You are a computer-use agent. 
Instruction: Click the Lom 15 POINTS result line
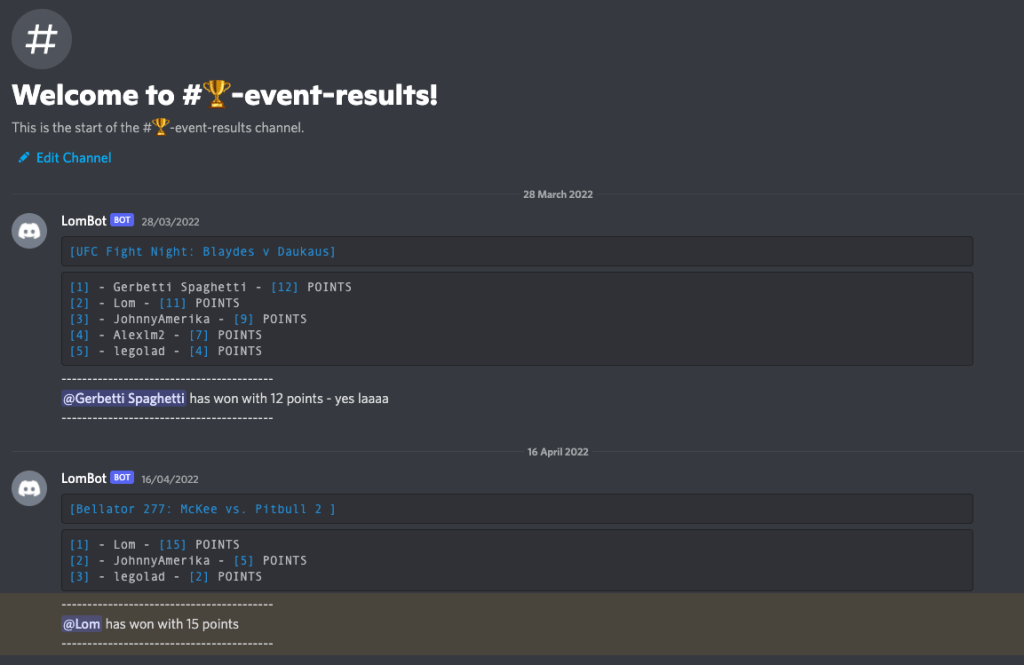pos(155,545)
